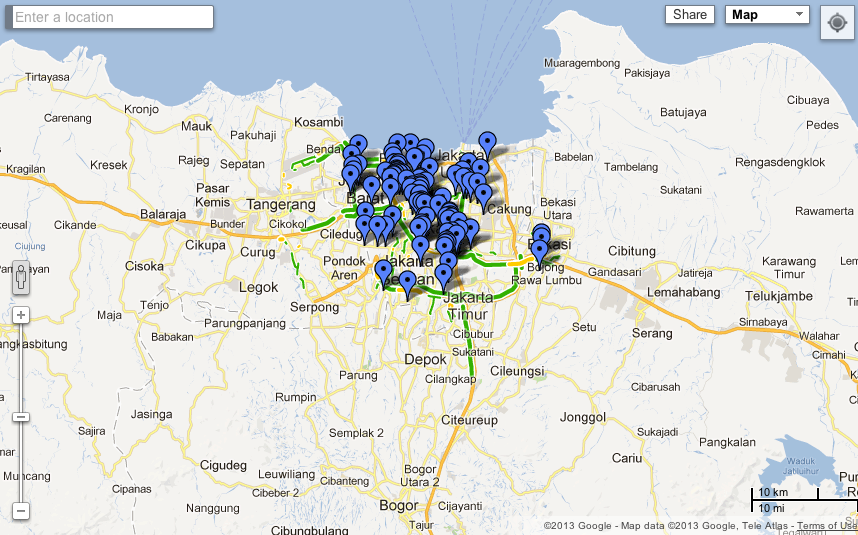Click the bottom-most blue marker at Bekasi

click(540, 251)
